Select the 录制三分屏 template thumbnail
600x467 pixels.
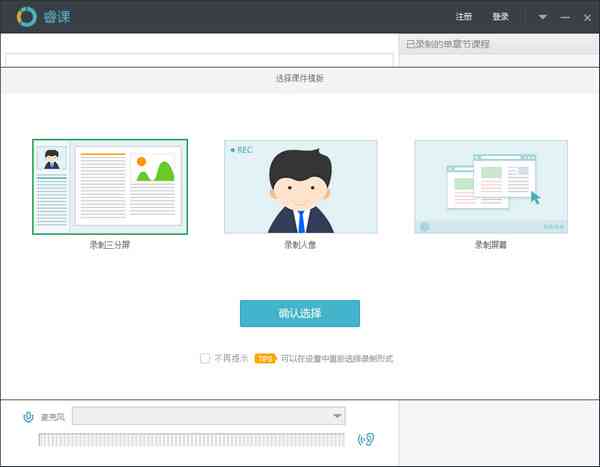point(110,187)
